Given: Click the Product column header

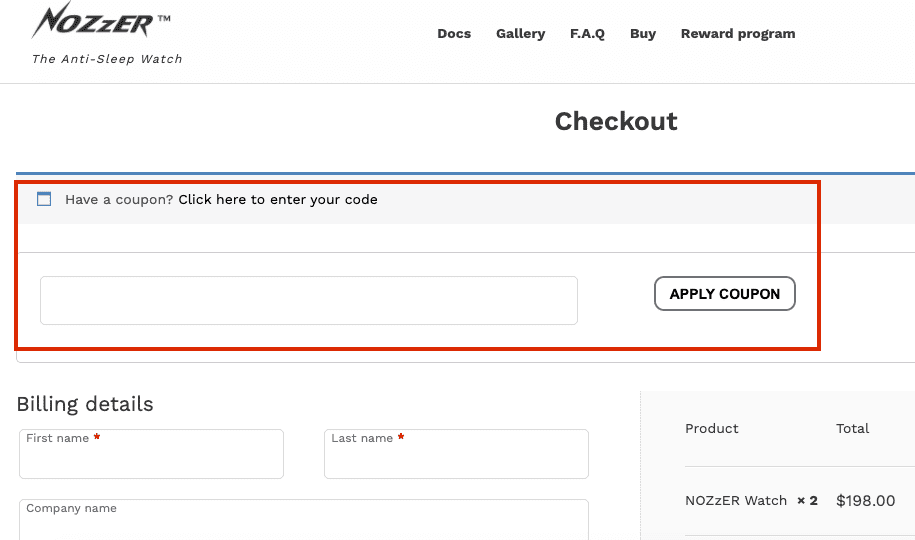Looking at the screenshot, I should pyautogui.click(x=711, y=428).
